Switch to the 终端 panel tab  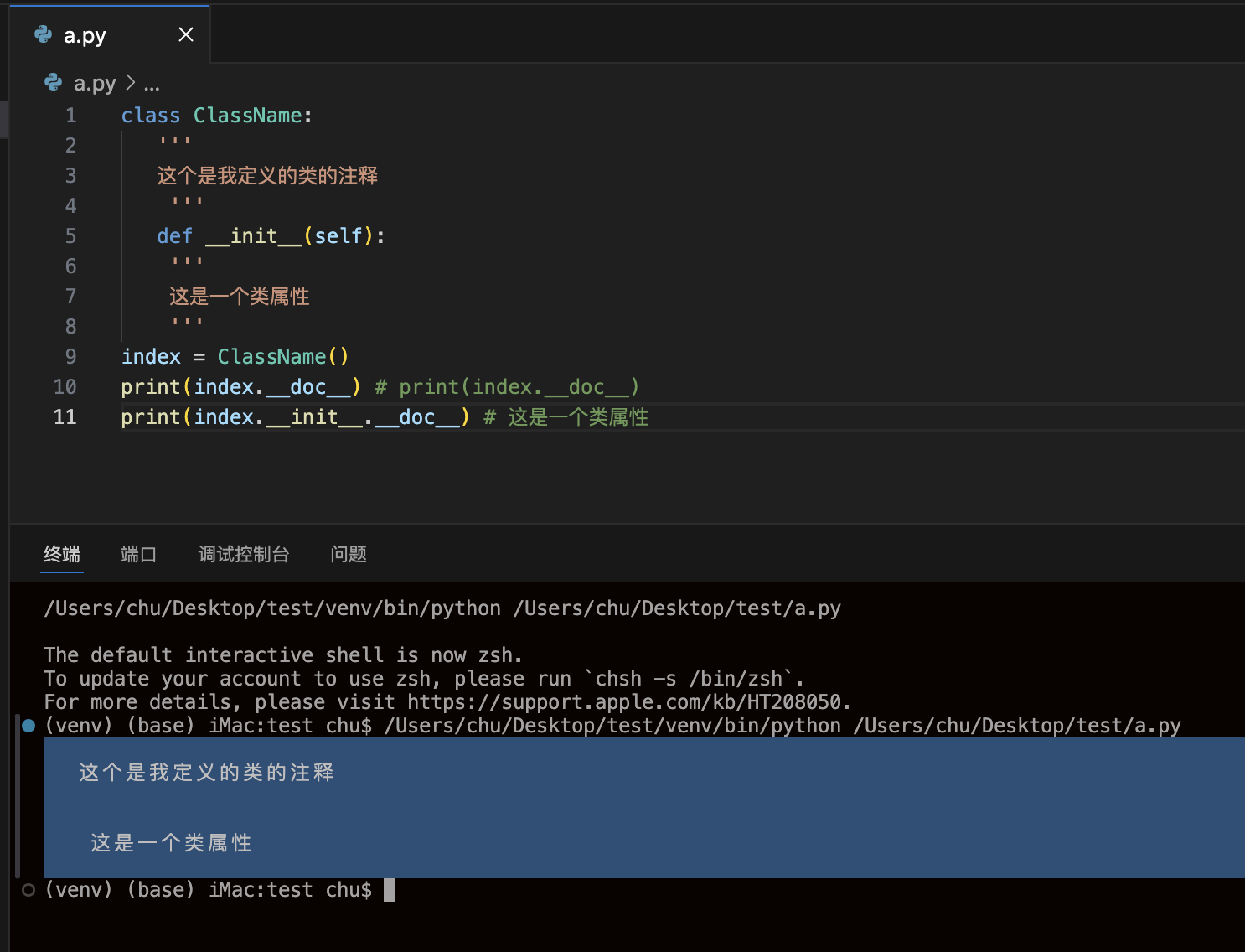point(62,554)
